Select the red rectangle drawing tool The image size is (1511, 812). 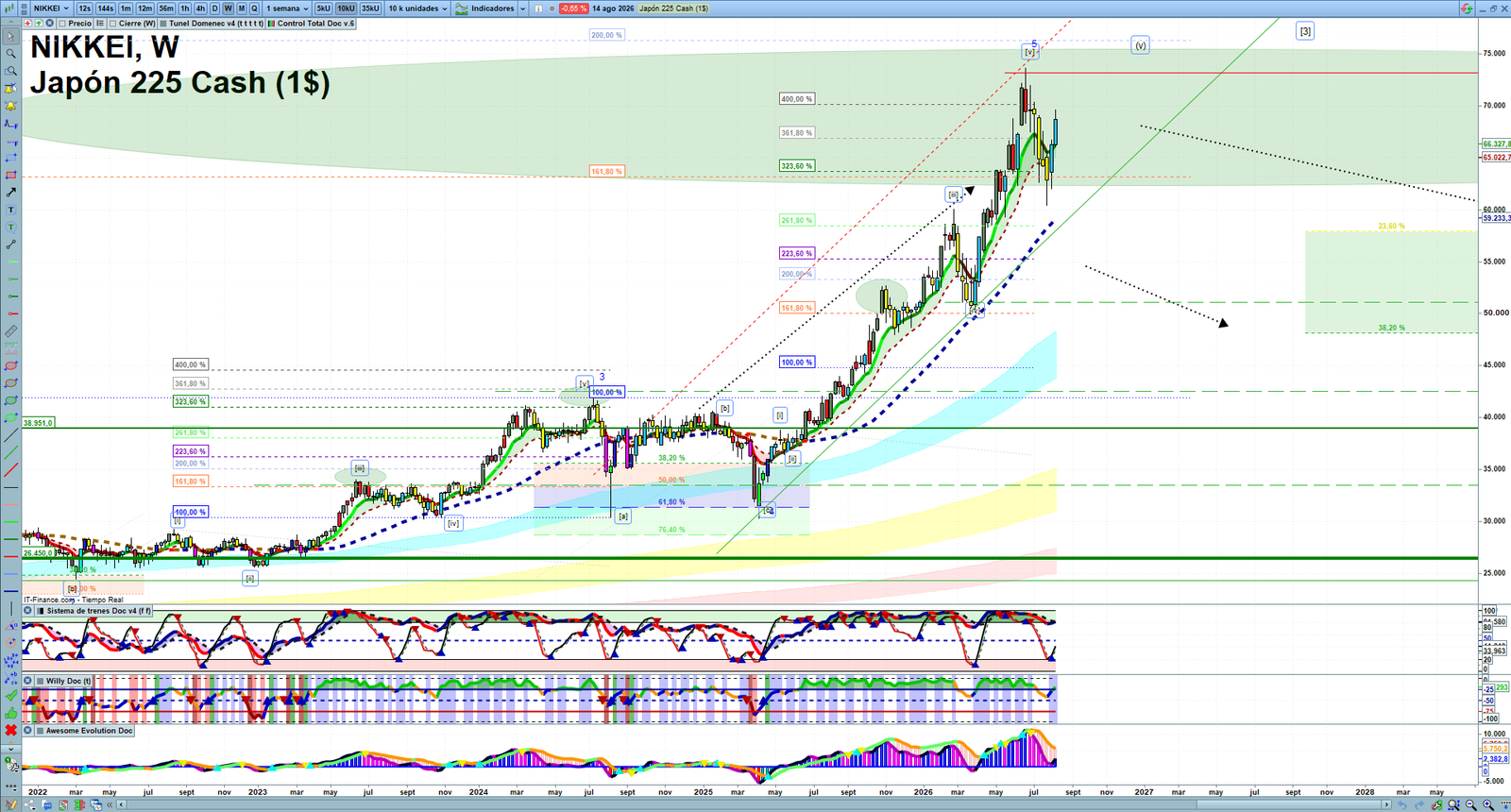[x=9, y=176]
